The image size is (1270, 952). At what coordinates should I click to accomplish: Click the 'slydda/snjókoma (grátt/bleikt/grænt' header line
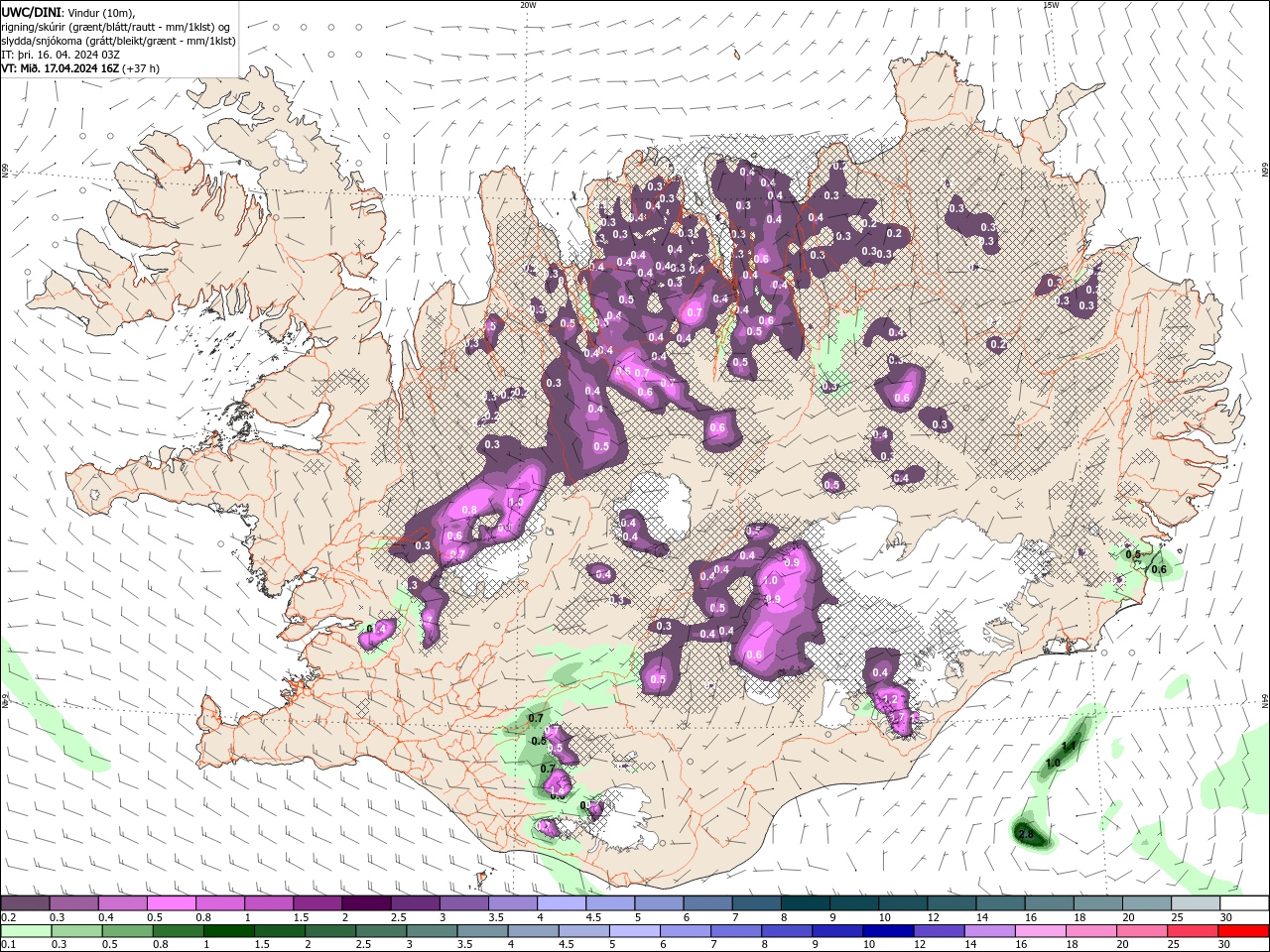click(x=119, y=41)
